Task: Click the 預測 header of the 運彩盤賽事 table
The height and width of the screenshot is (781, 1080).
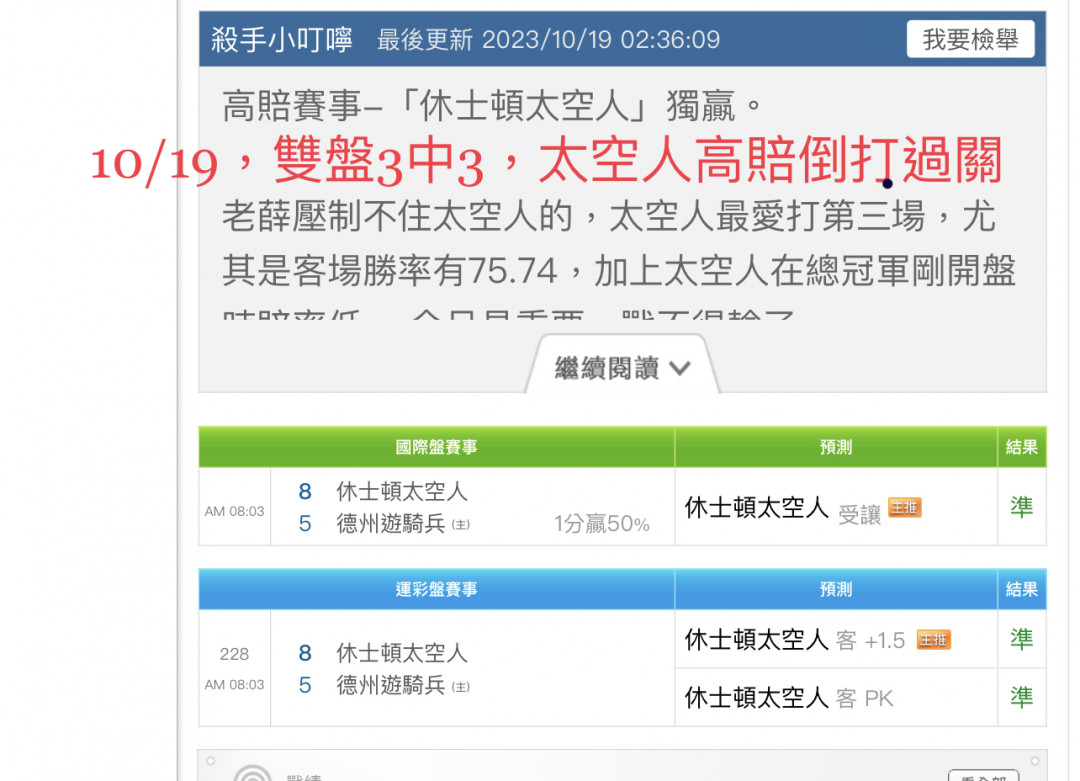Action: coord(835,589)
